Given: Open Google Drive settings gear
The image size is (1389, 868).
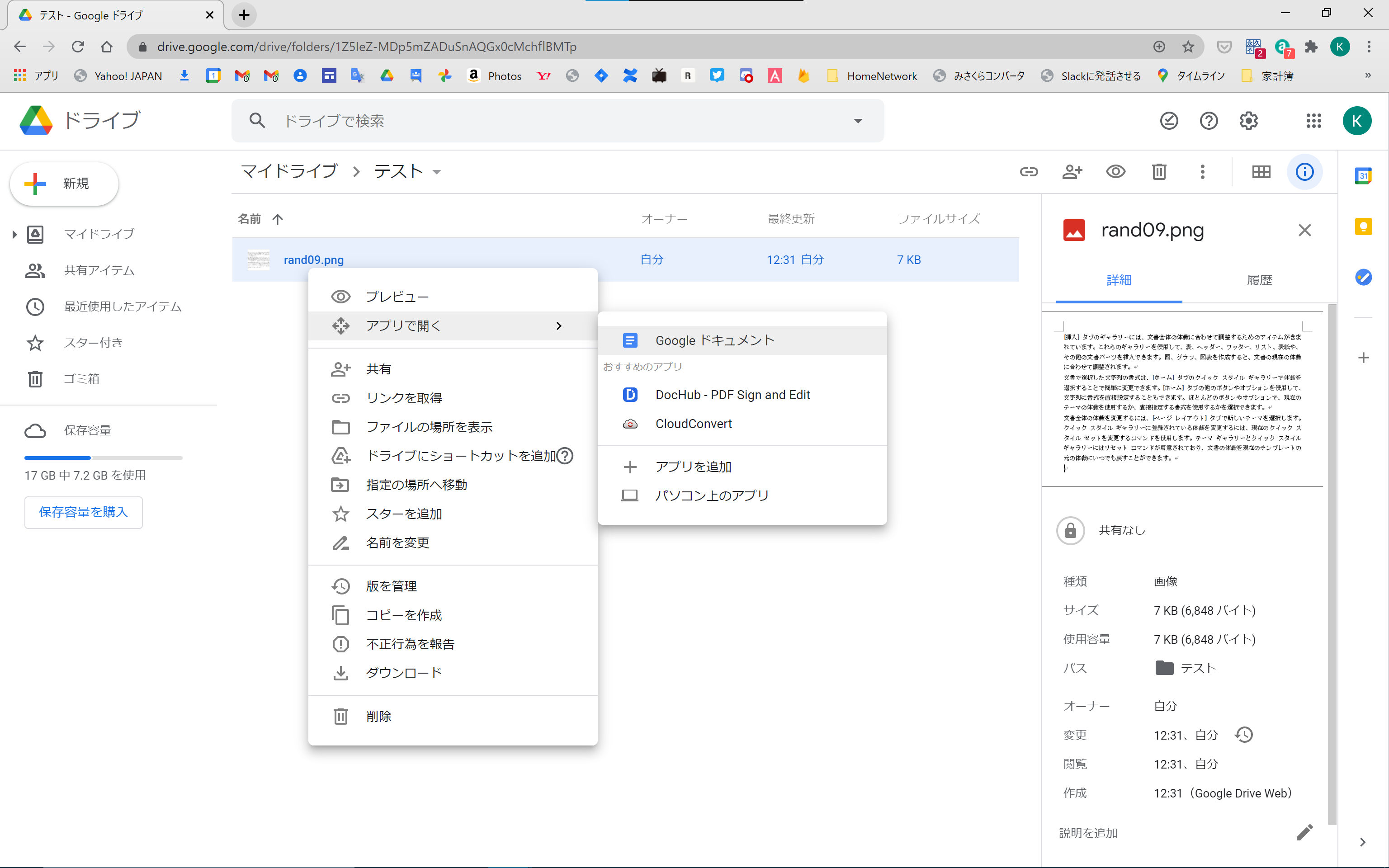Looking at the screenshot, I should (x=1249, y=121).
